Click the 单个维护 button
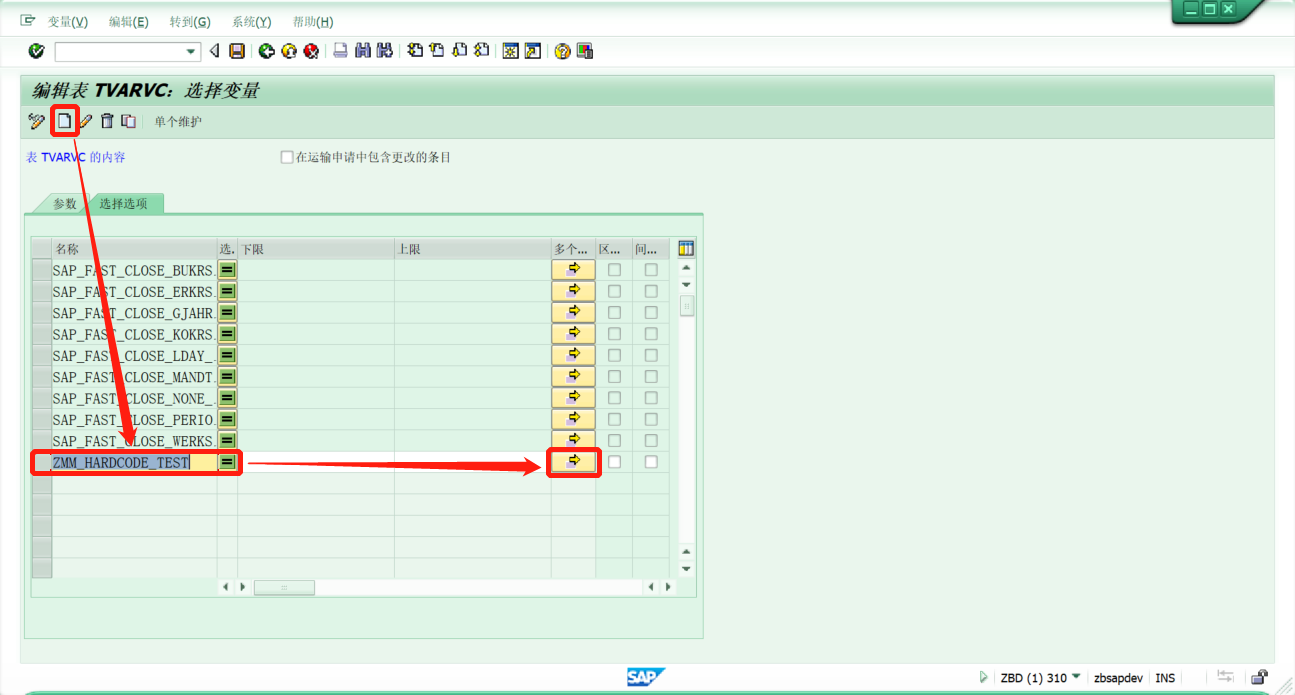 [x=177, y=120]
